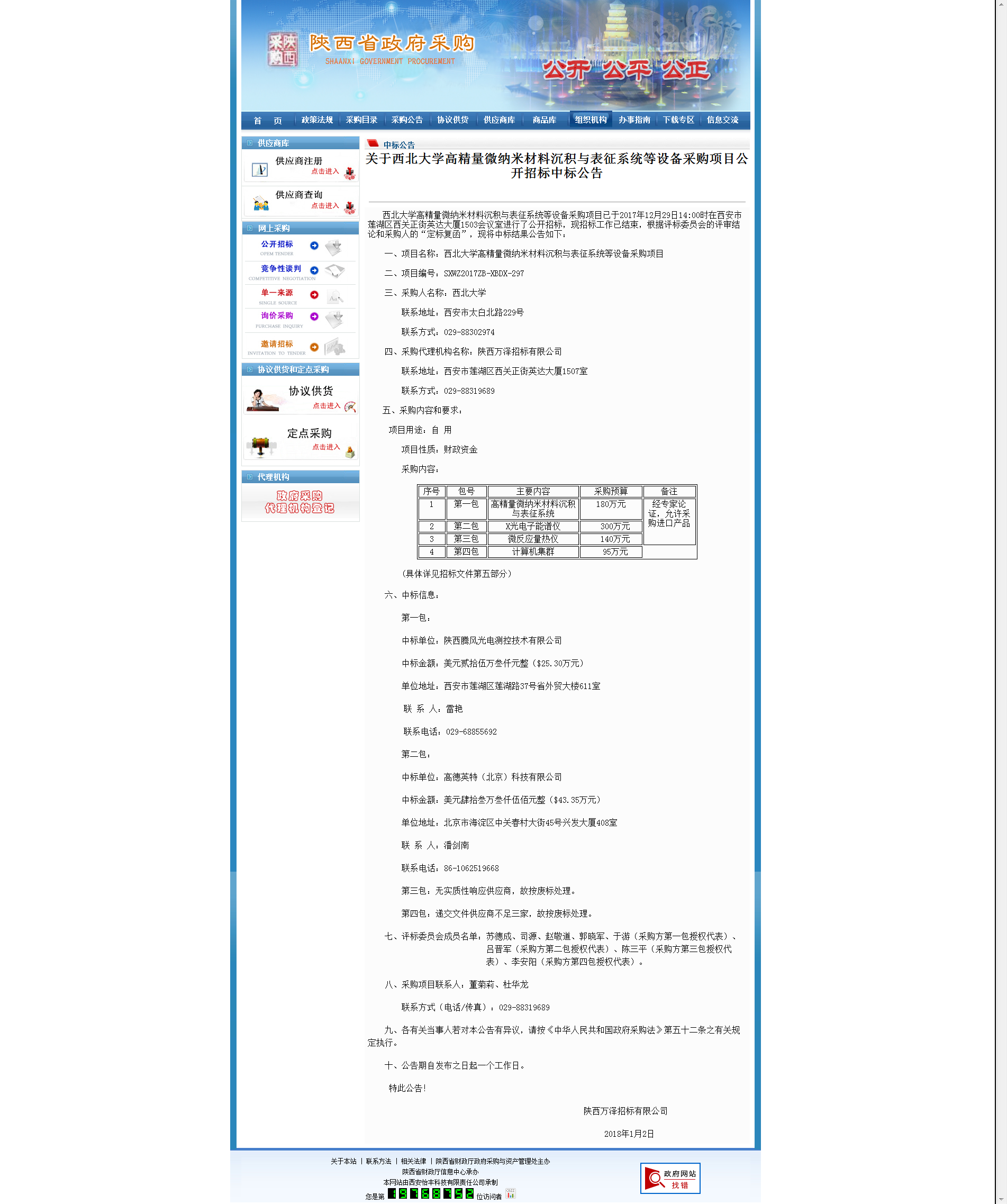Click blue arrow next to 公开招标
1007x1204 pixels.
pyautogui.click(x=314, y=246)
